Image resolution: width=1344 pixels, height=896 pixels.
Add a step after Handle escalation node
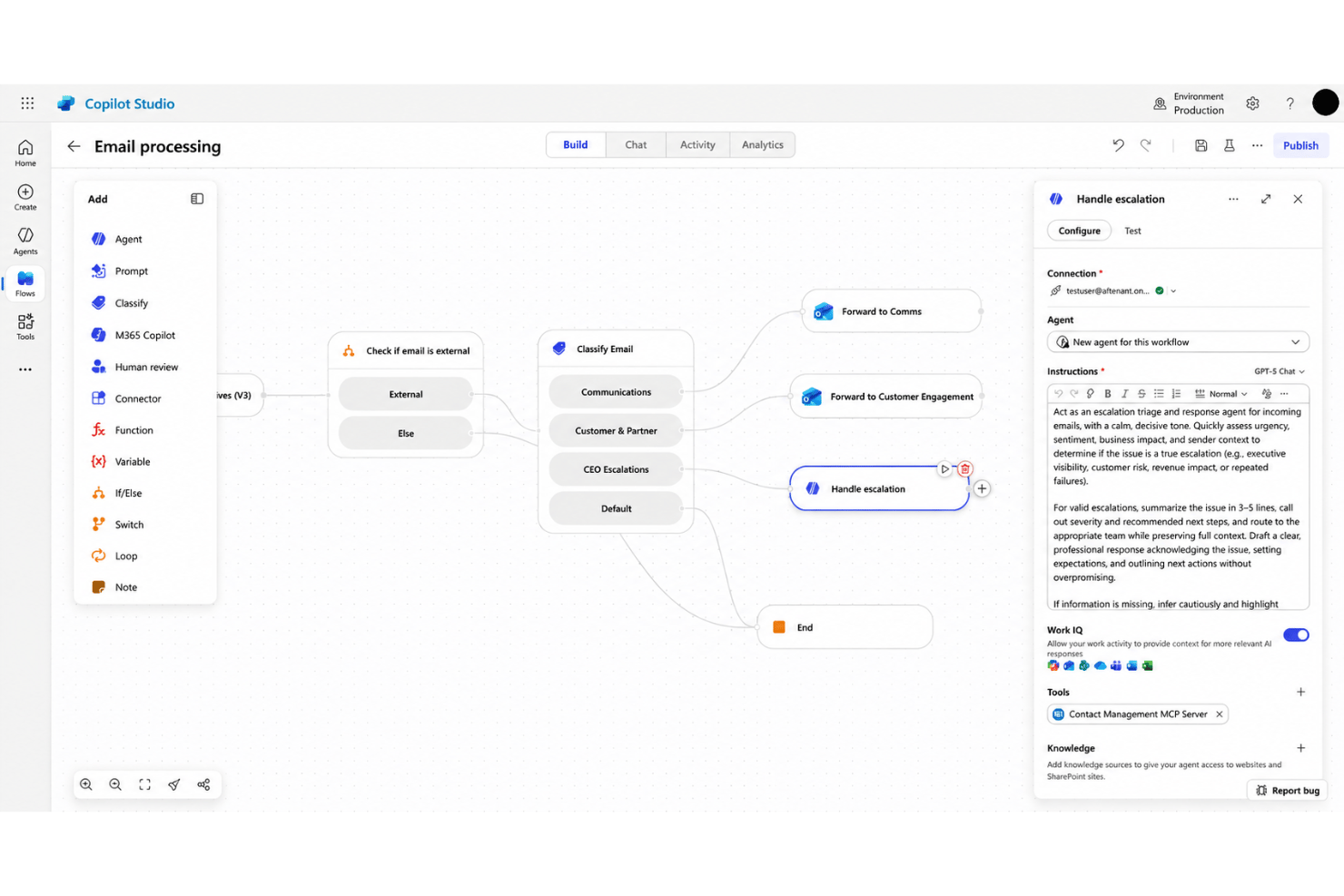coord(982,488)
